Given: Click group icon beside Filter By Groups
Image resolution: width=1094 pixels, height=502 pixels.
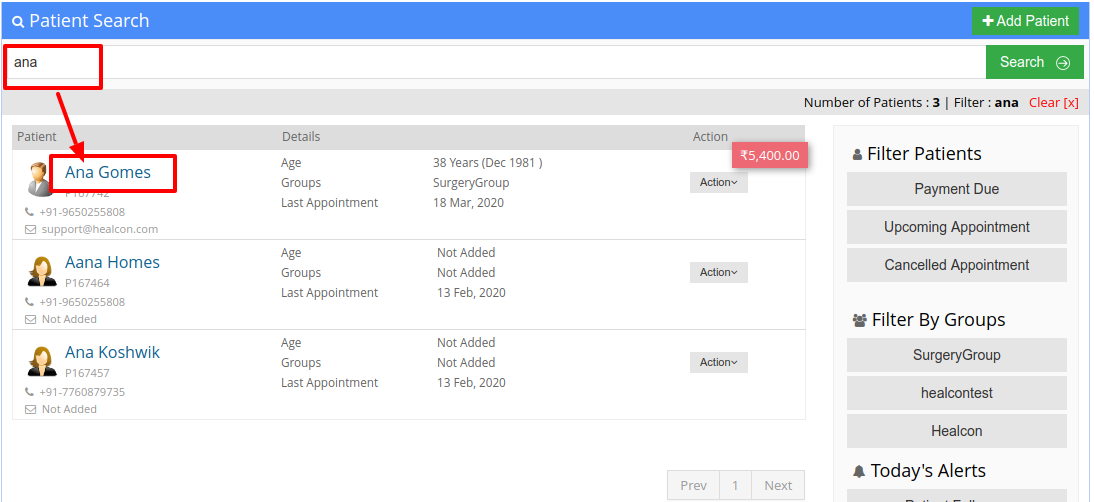Looking at the screenshot, I should (x=860, y=321).
